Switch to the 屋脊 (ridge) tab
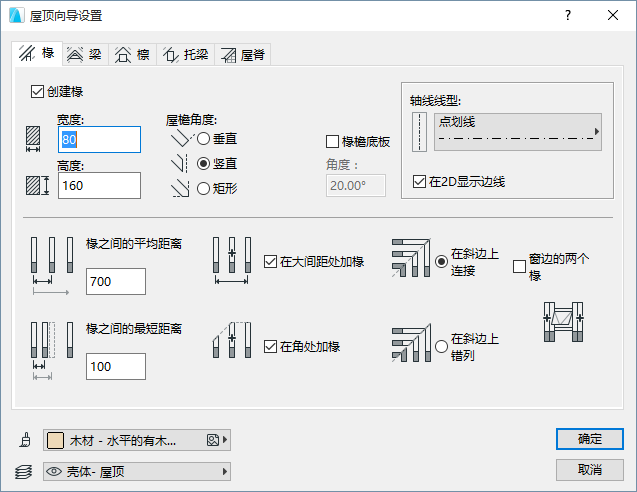The width and height of the screenshot is (637, 492). click(243, 54)
